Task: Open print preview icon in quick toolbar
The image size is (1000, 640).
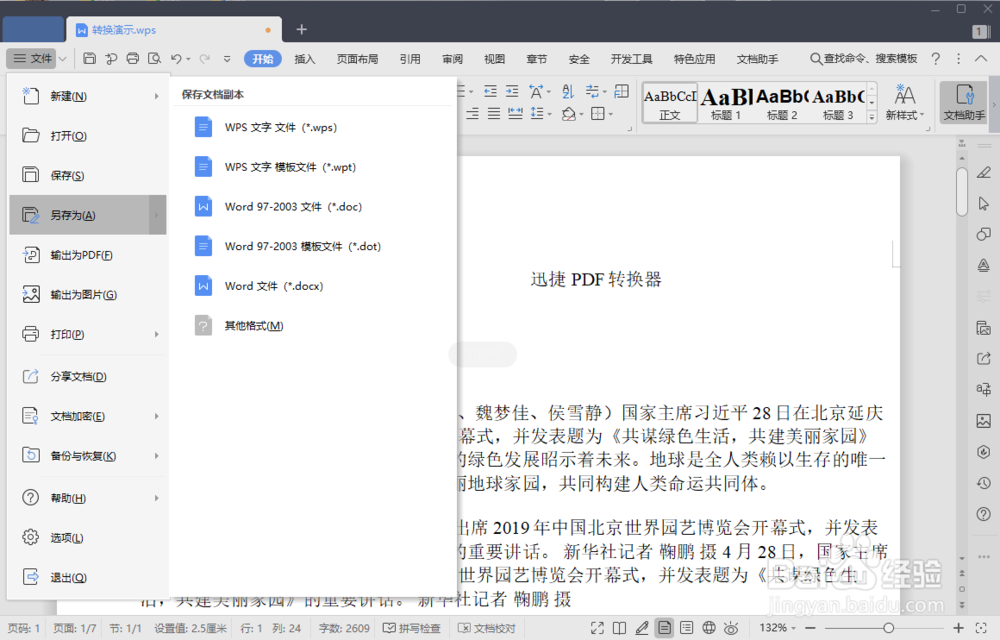Action: click(x=154, y=59)
